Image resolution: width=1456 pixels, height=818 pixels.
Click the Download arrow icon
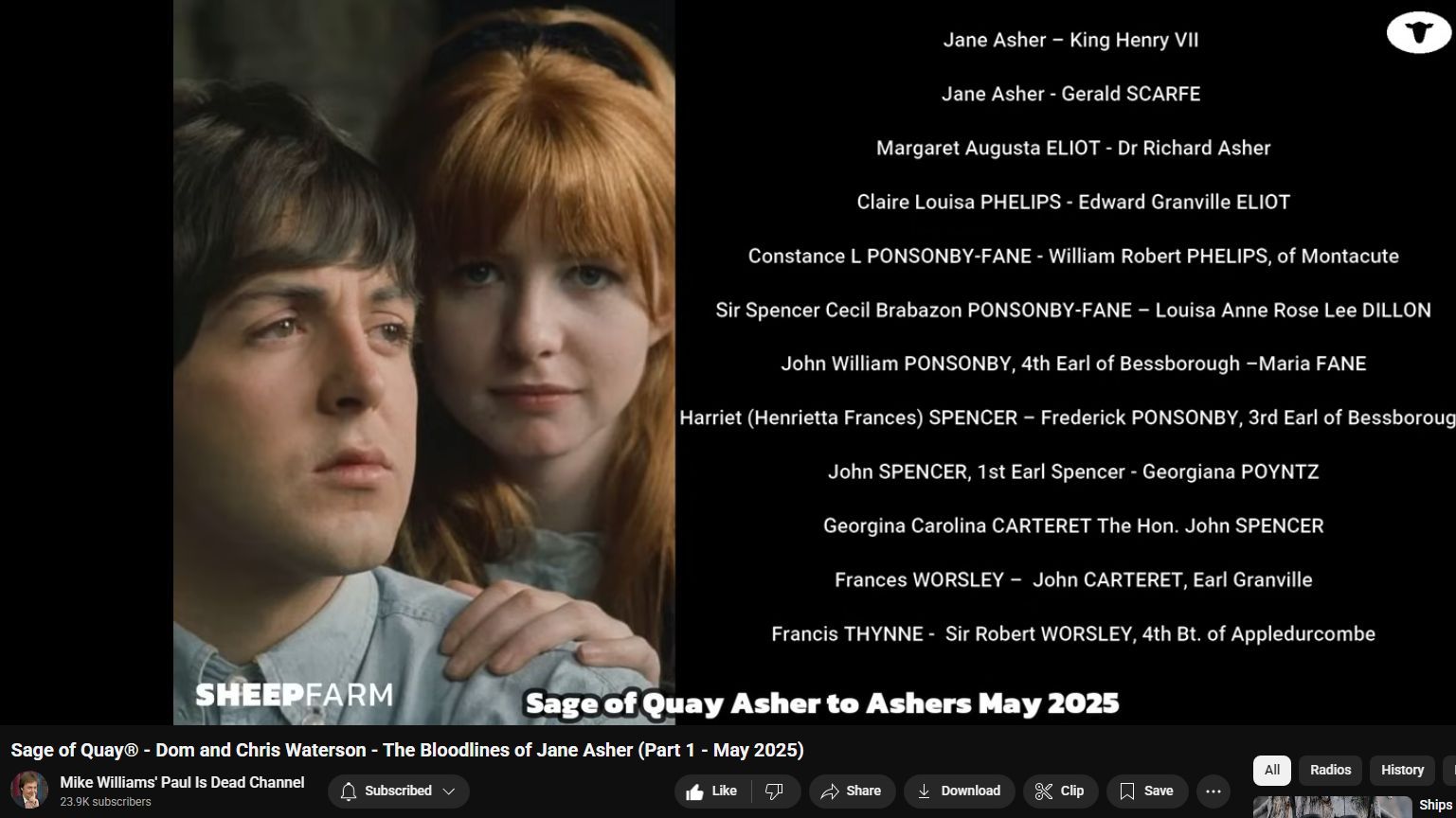point(924,791)
